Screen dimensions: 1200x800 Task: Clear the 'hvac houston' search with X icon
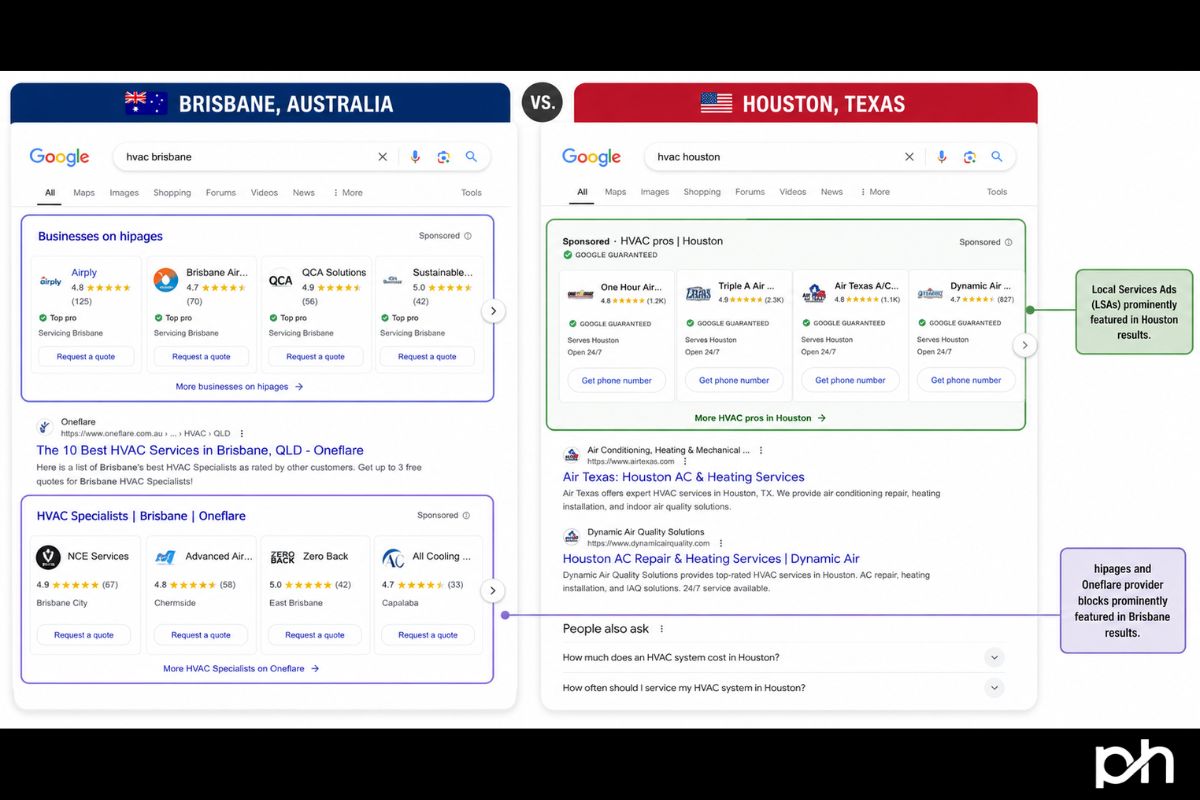[909, 157]
